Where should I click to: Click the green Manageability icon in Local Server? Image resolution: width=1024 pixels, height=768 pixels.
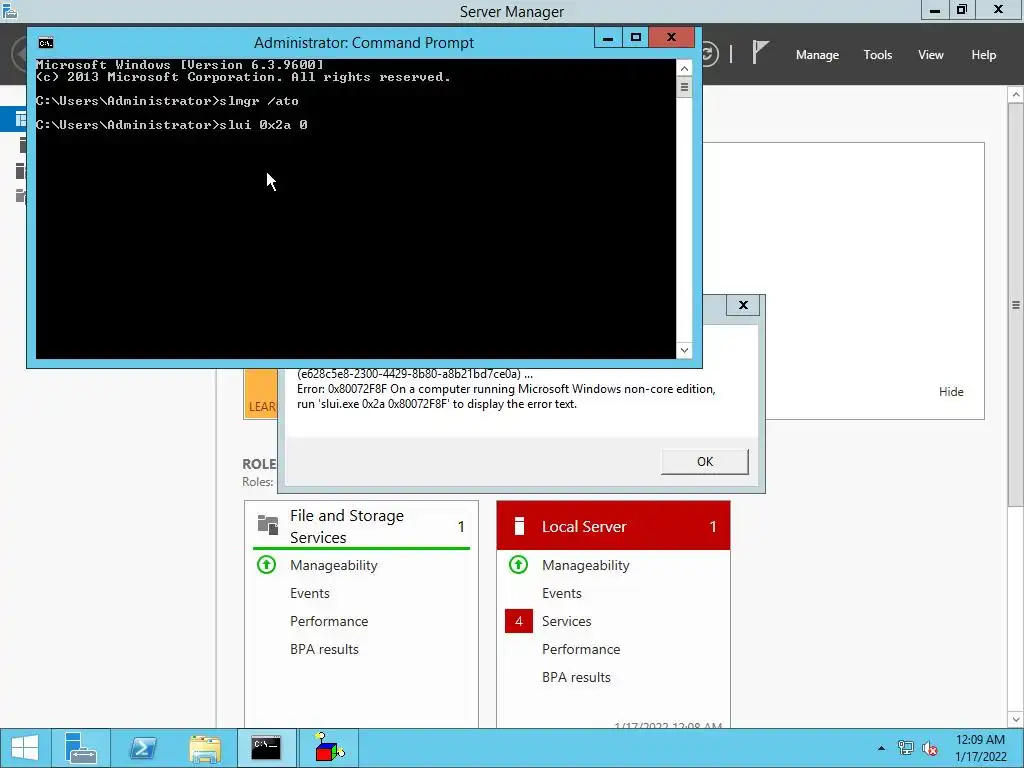click(x=519, y=564)
